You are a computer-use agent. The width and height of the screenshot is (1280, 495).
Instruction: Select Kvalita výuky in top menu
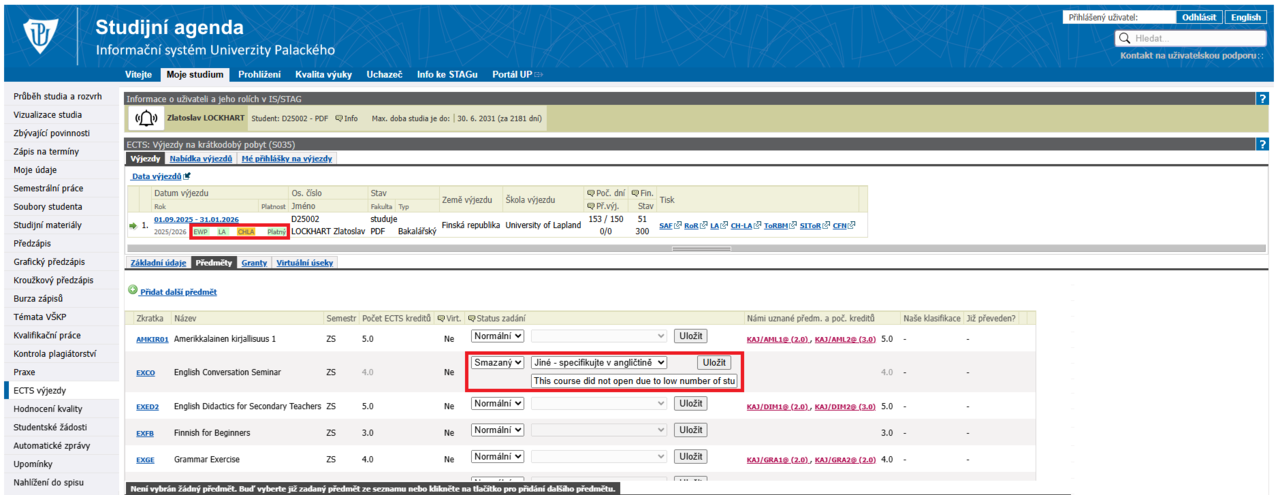pos(323,74)
